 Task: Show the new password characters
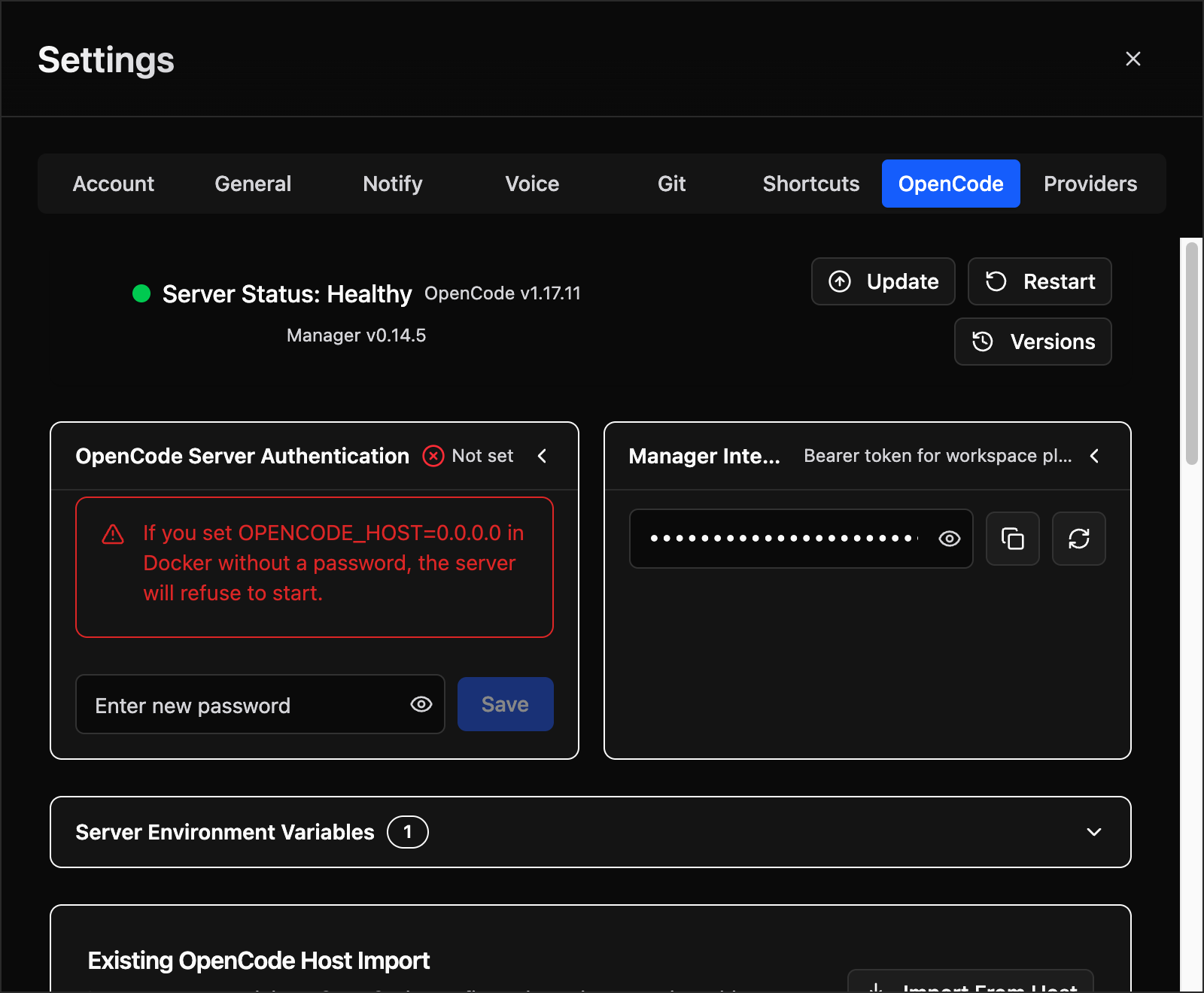tap(421, 704)
